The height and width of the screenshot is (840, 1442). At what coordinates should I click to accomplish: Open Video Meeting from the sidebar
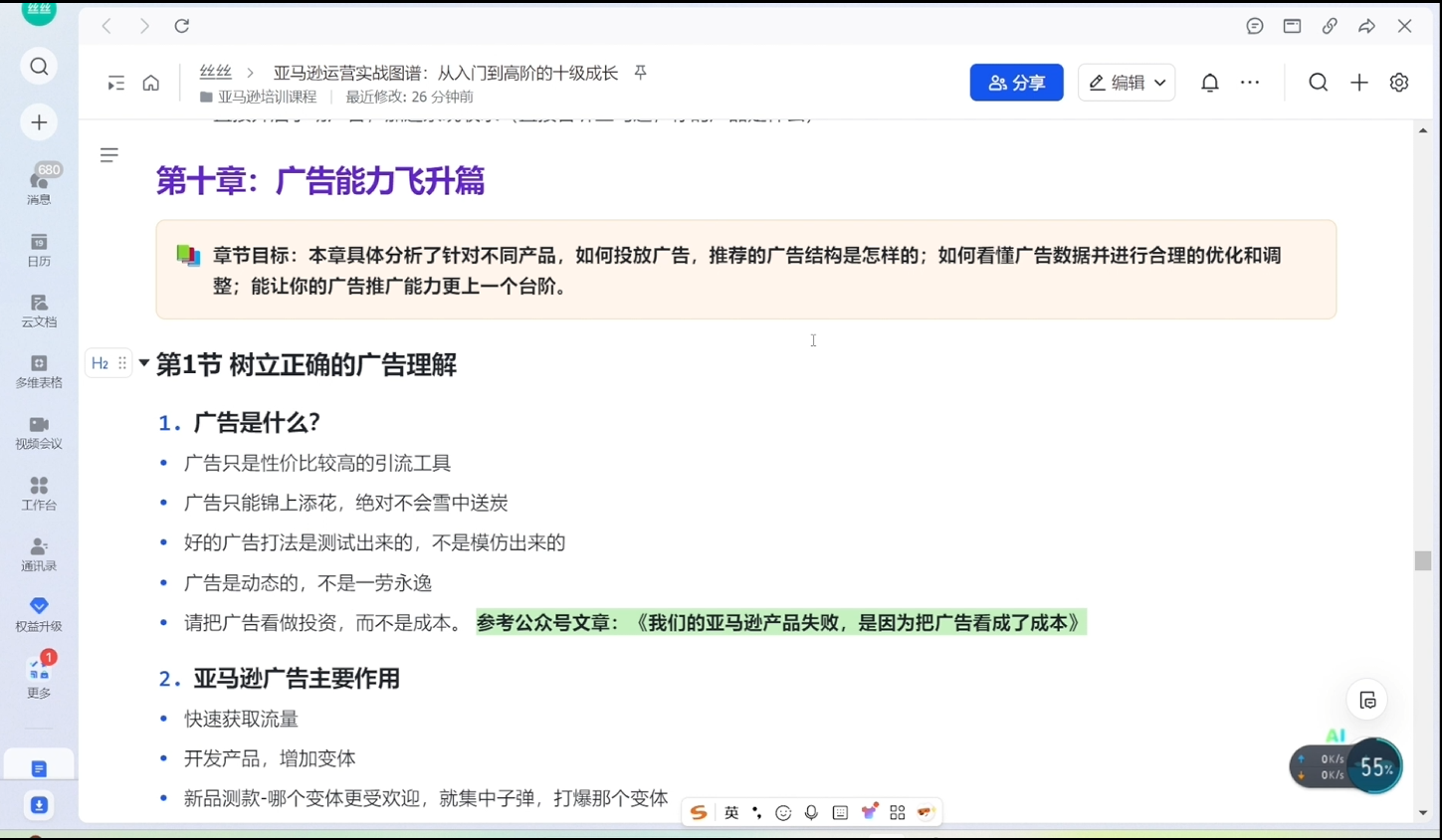[39, 432]
